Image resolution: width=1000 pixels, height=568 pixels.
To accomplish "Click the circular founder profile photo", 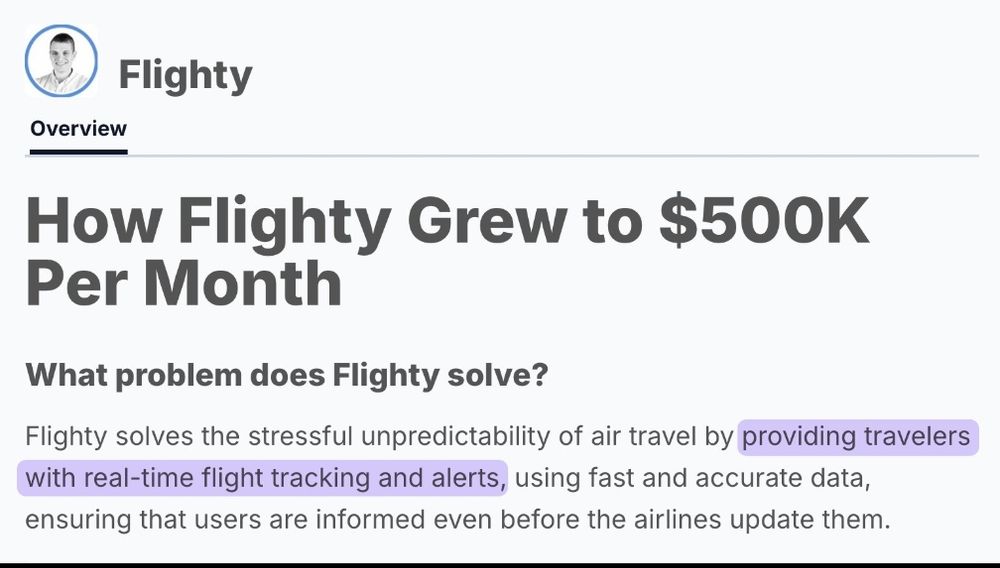I will click(x=61, y=61).
